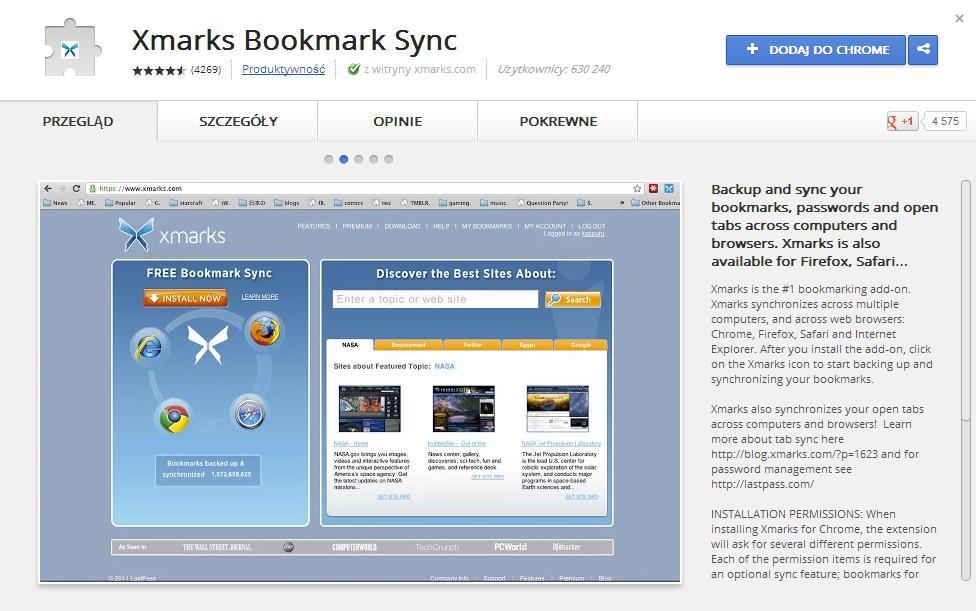Click the TechCrunch logo
The image size is (976, 611).
[437, 548]
